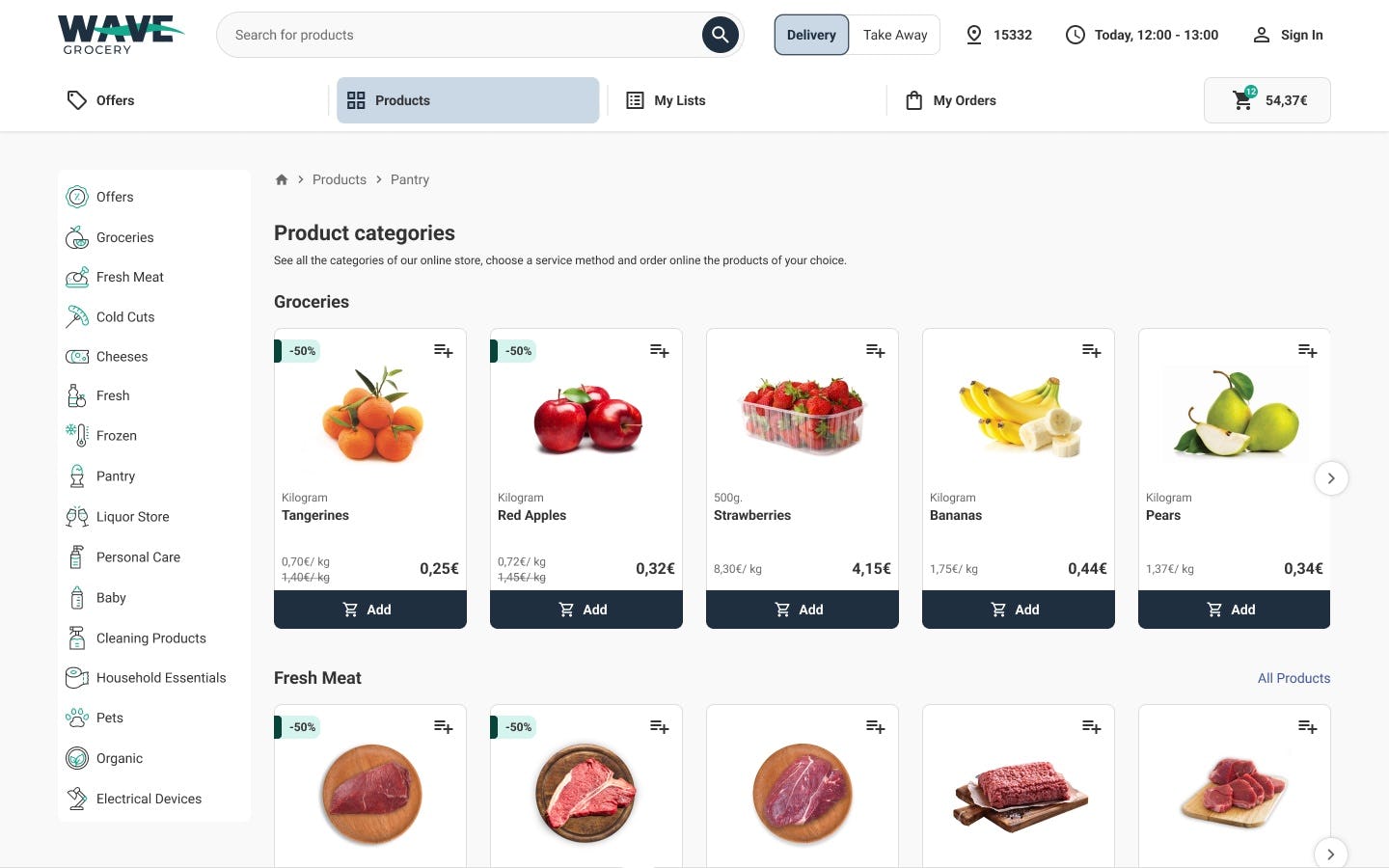Screen dimensions: 1389x868
Task: Click the All Products link
Action: [1294, 678]
